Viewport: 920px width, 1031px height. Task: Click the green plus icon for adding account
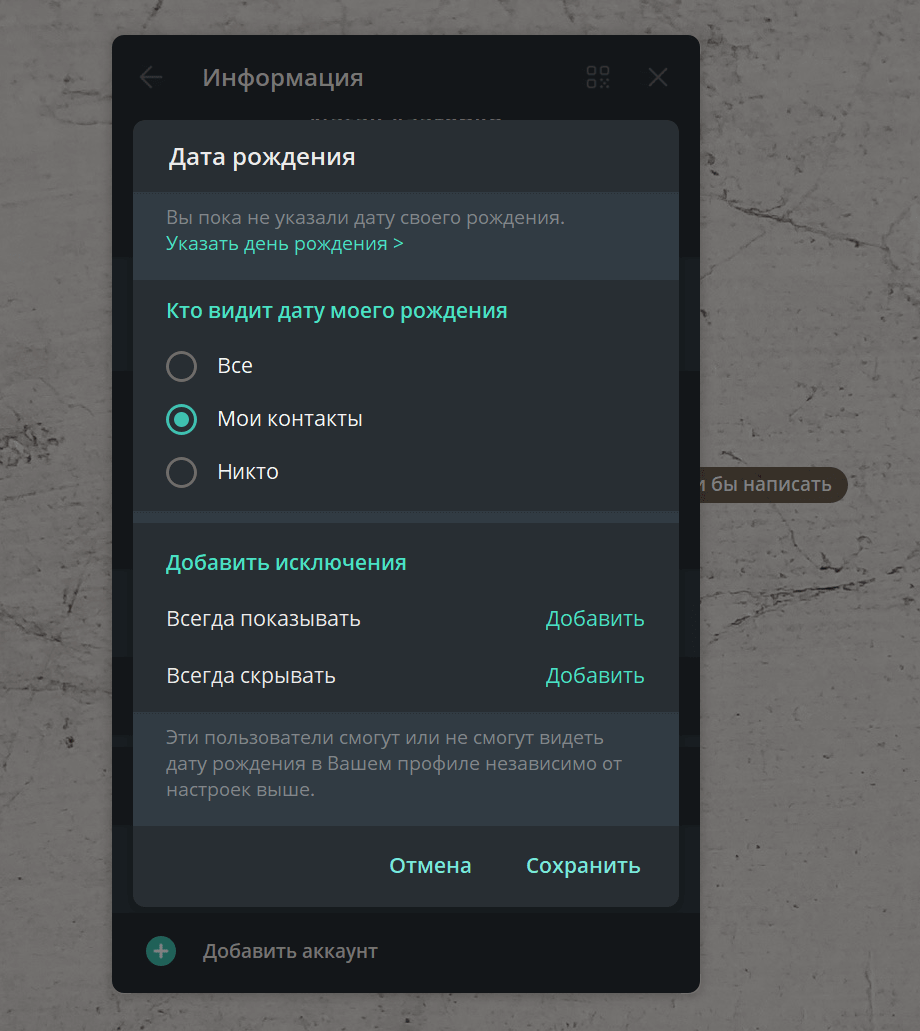click(161, 951)
